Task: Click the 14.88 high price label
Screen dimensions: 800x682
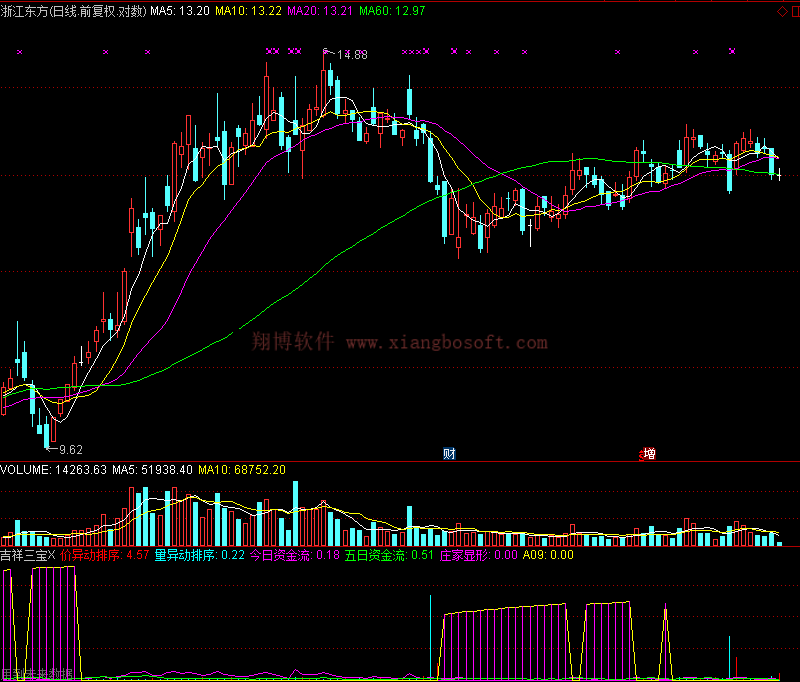Action: (x=352, y=55)
